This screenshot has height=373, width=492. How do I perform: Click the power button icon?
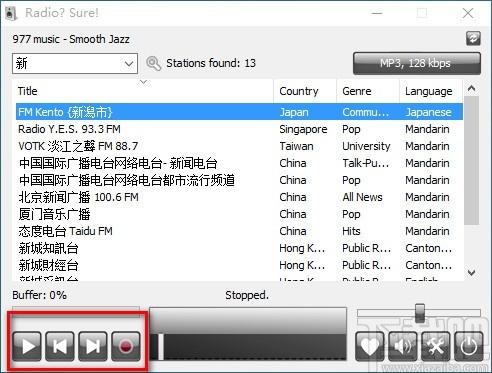coord(469,346)
